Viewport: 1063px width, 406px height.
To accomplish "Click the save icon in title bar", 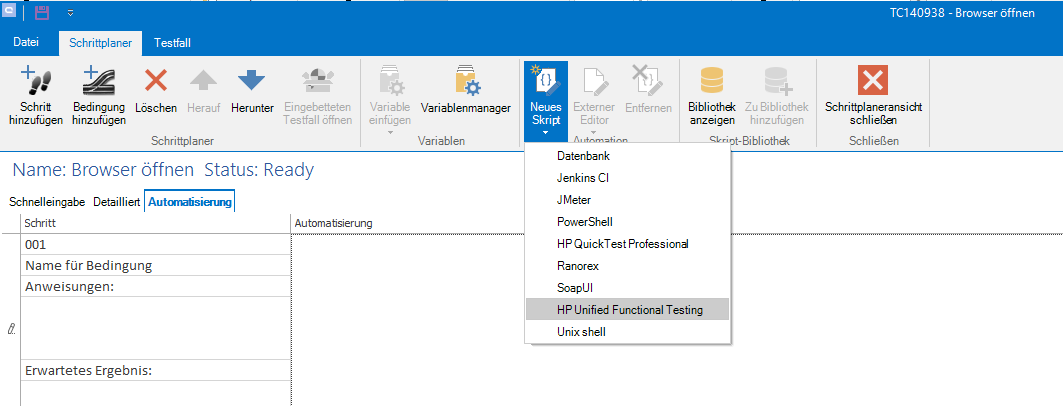I will (x=42, y=13).
